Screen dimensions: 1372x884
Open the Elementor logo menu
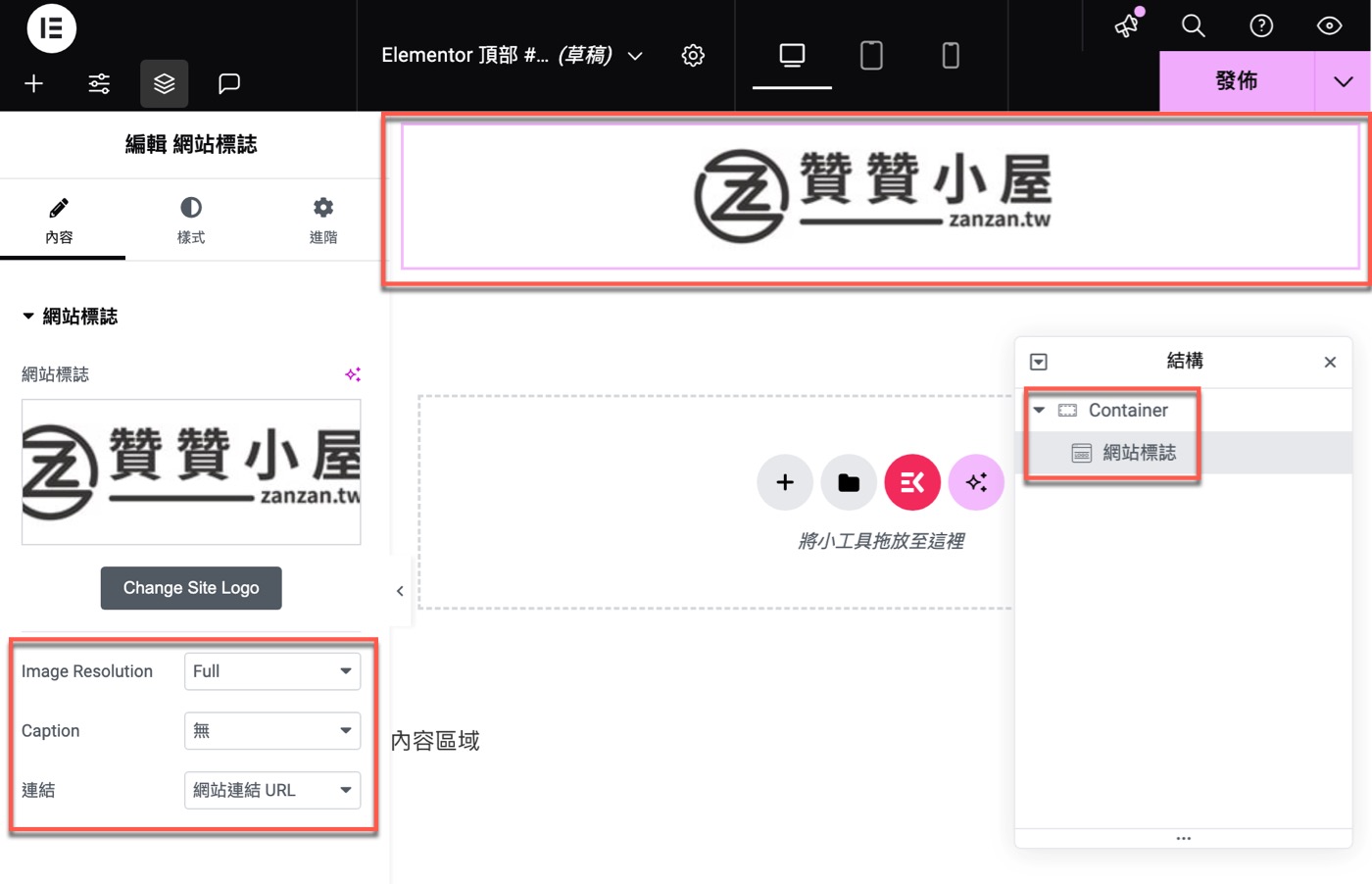pos(51,27)
